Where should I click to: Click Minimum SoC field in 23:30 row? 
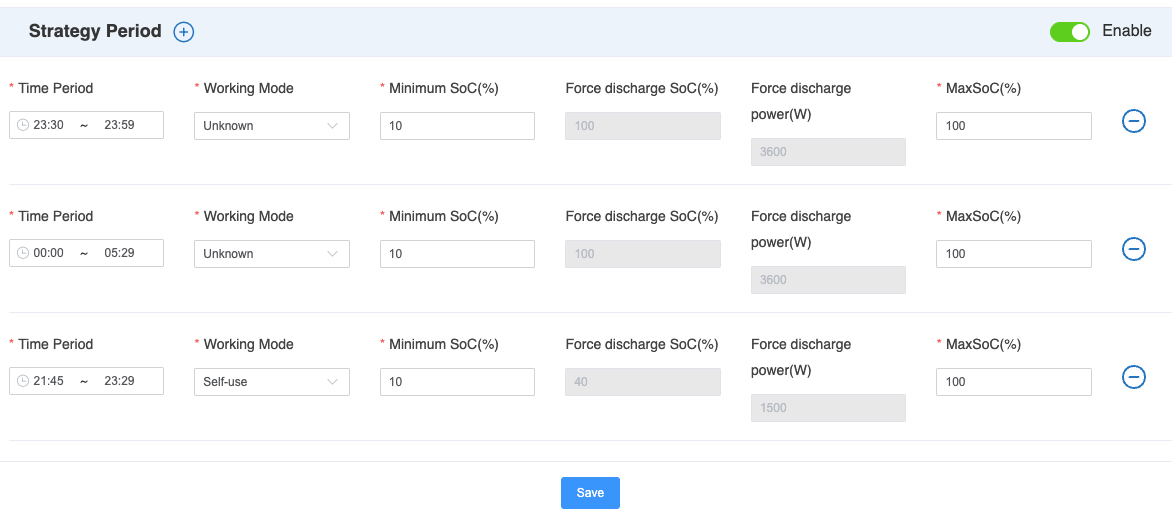pos(457,126)
